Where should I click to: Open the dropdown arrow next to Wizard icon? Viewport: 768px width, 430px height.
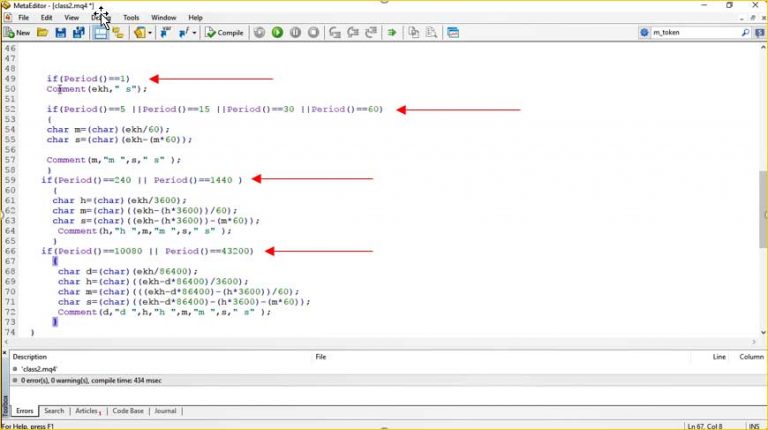pos(149,33)
